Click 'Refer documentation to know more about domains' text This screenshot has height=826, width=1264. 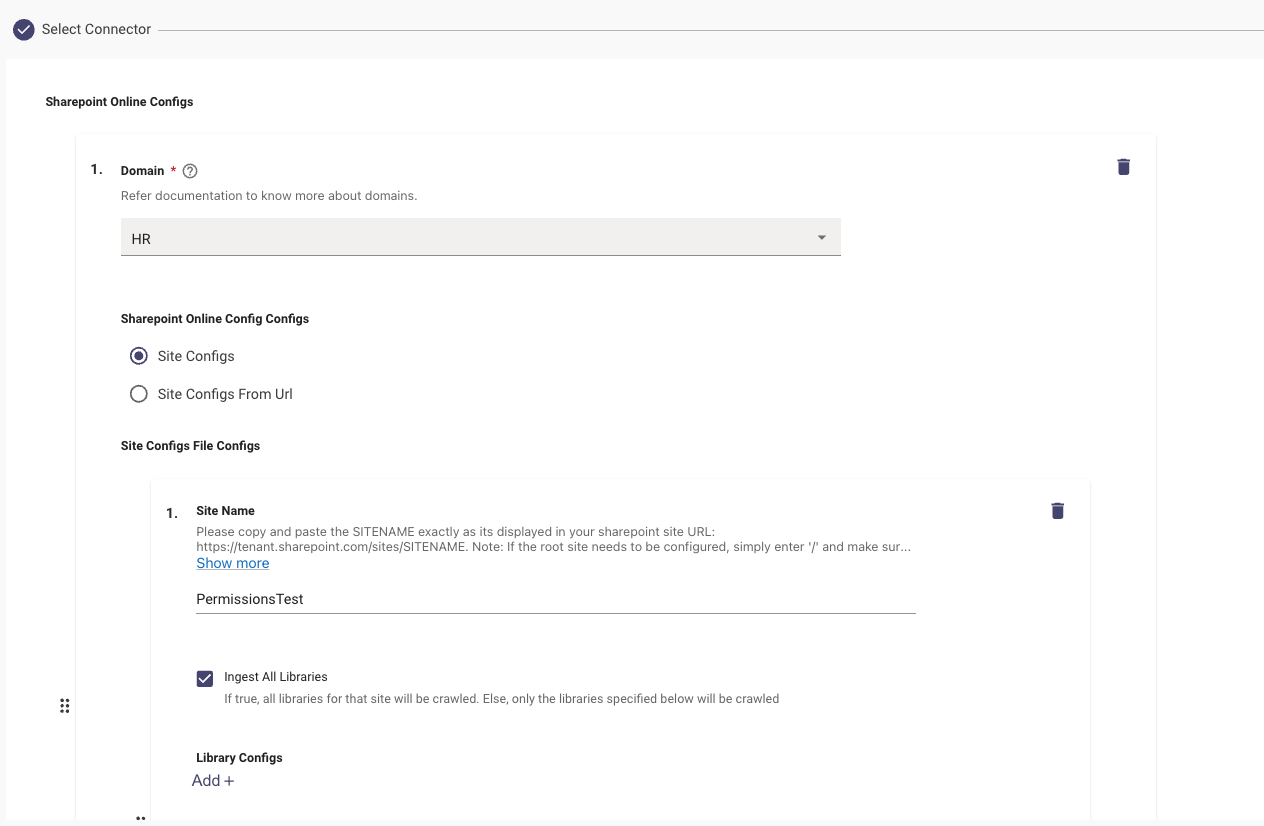[x=269, y=196]
